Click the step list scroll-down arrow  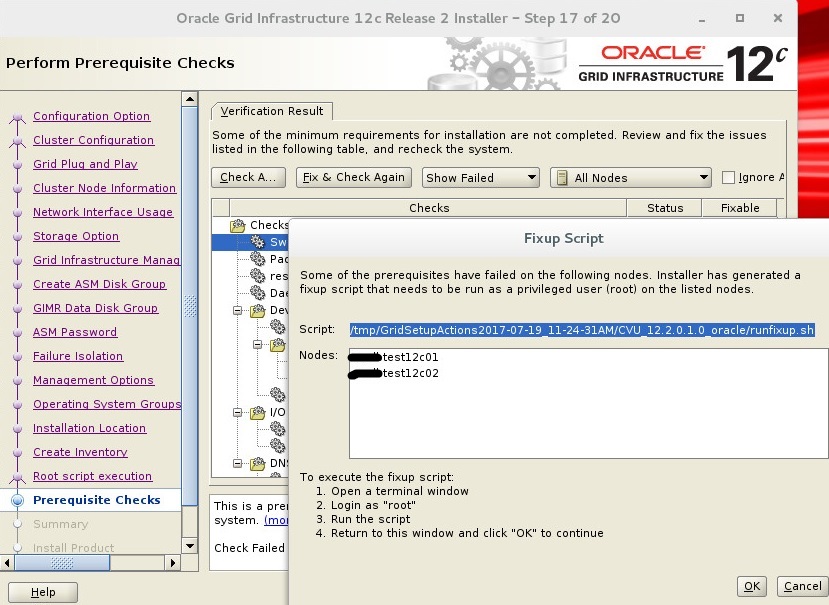click(x=190, y=546)
